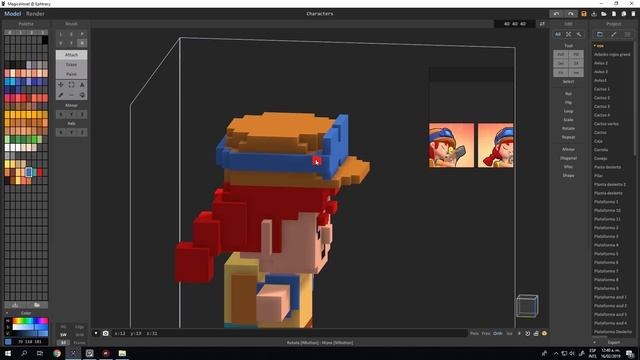The image size is (640, 360).
Task: Click the wrench icon in Edit panel
Action: (579, 34)
